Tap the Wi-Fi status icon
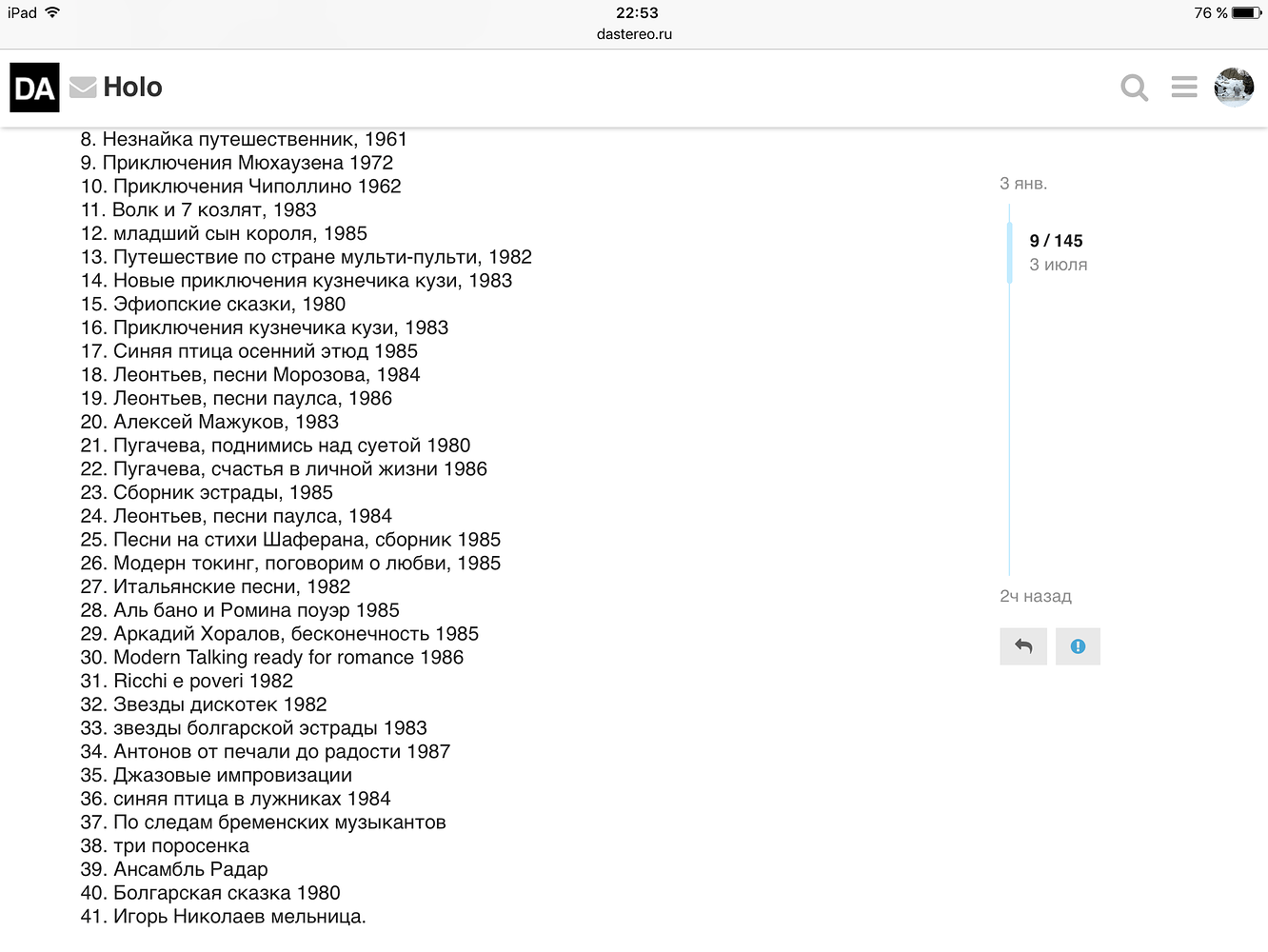The width and height of the screenshot is (1268, 952). 52,12
